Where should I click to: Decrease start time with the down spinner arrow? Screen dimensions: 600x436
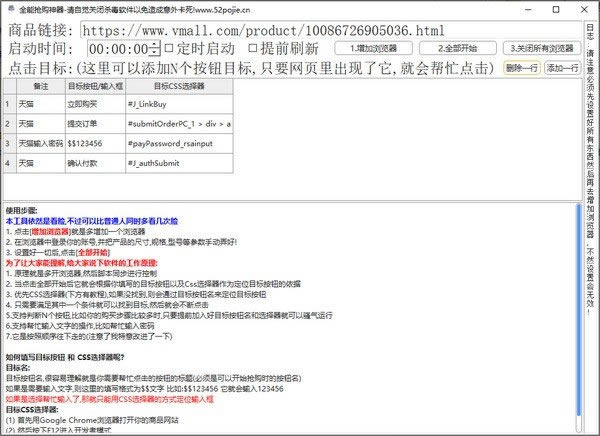pos(155,53)
